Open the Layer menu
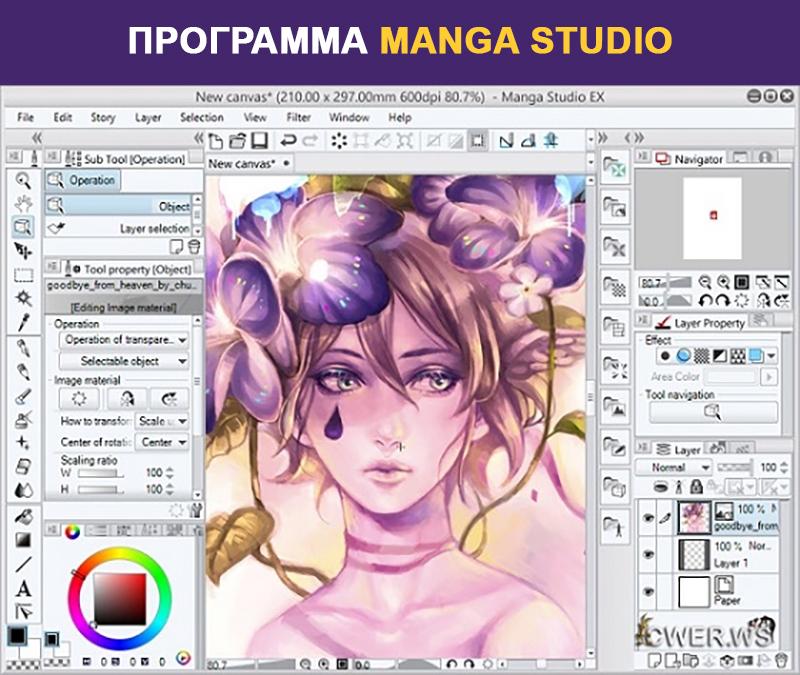The image size is (800, 675). (x=148, y=118)
